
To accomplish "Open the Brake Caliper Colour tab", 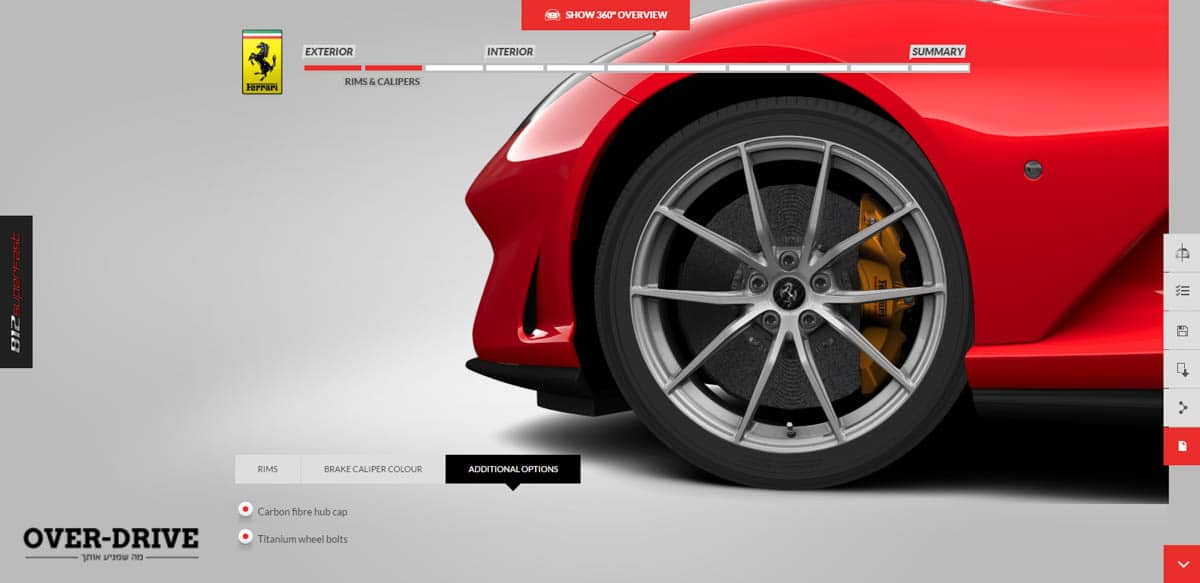I will (373, 469).
